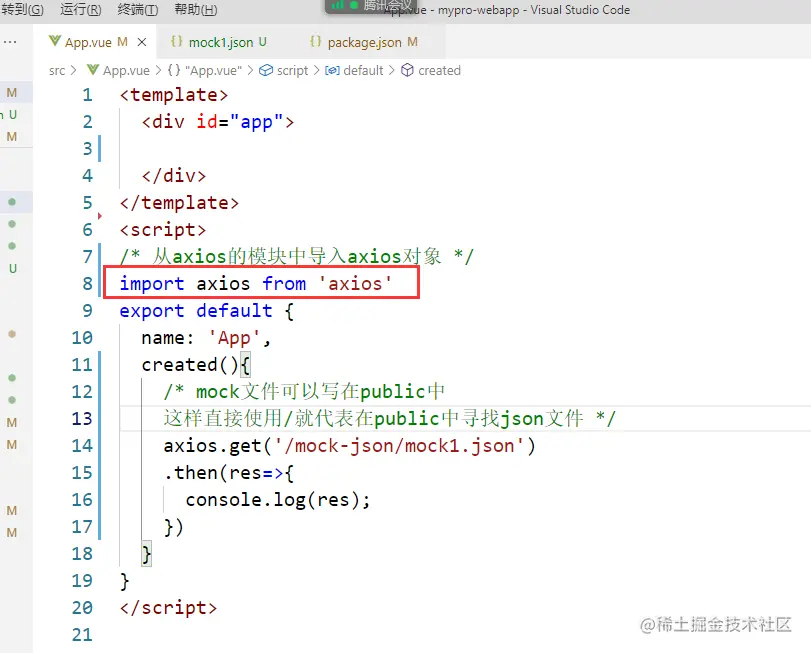Click the method cube icon before created
This screenshot has height=653, width=811.
pos(408,70)
